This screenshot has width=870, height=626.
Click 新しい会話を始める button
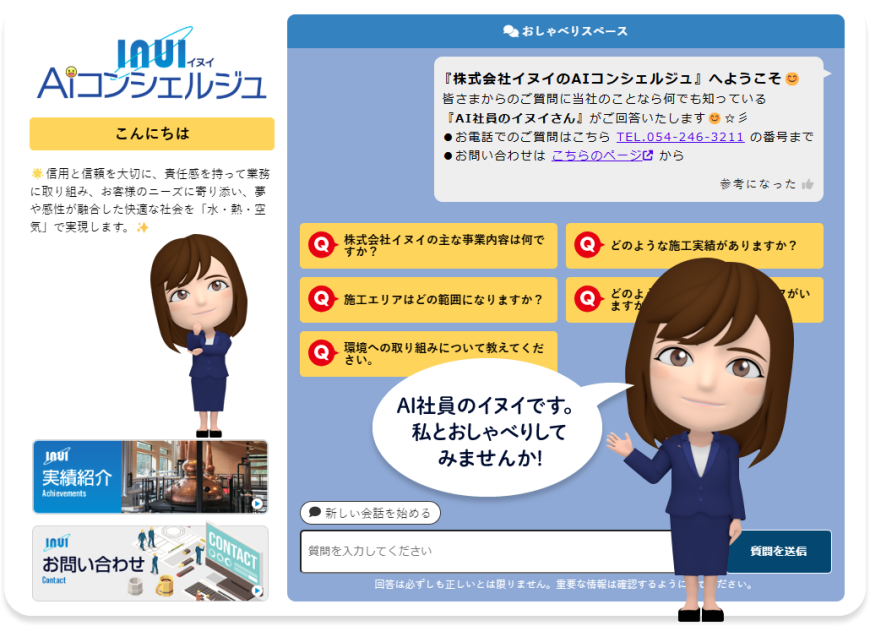[x=370, y=513]
